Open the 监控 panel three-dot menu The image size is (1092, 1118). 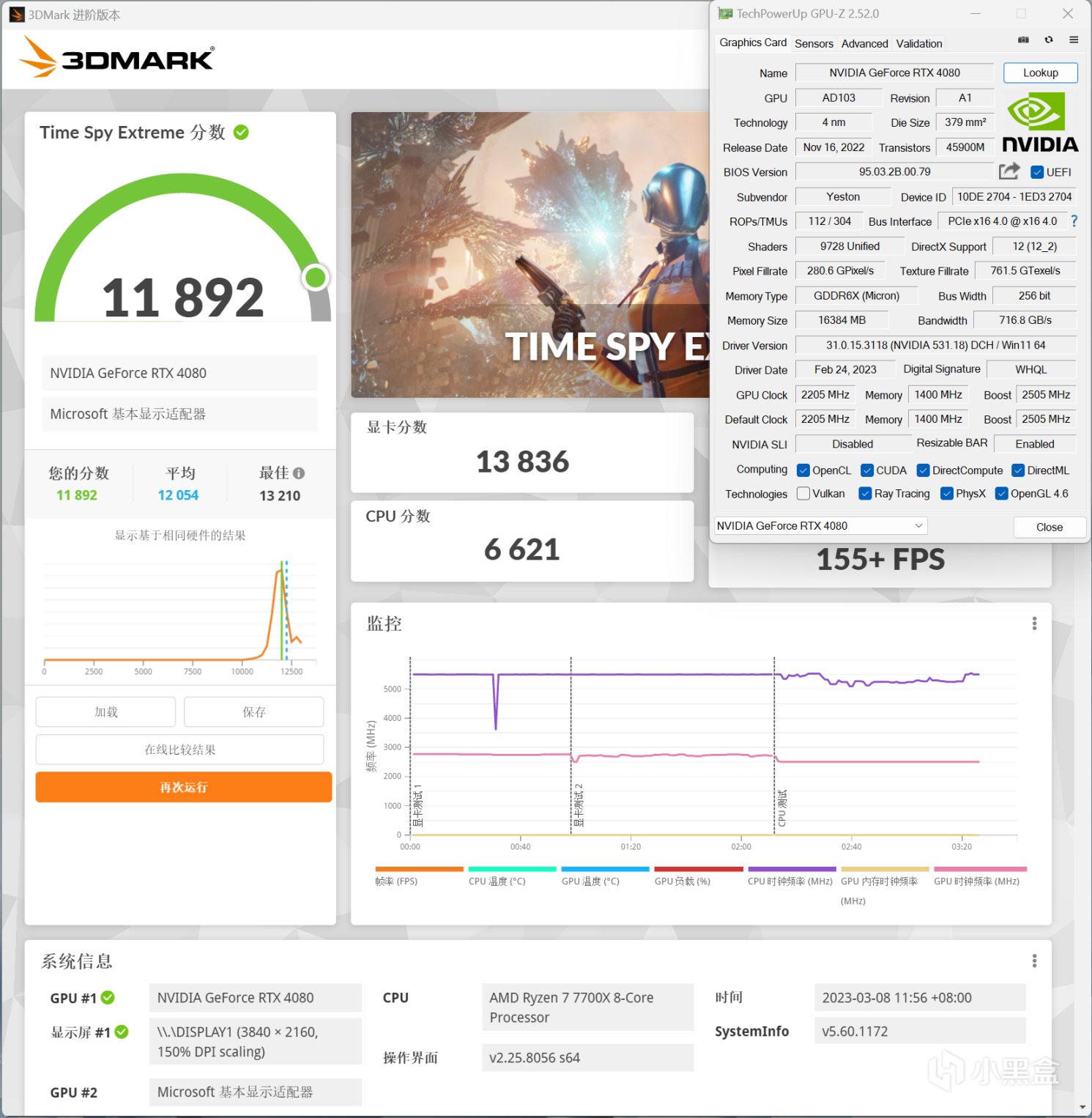point(1034,623)
